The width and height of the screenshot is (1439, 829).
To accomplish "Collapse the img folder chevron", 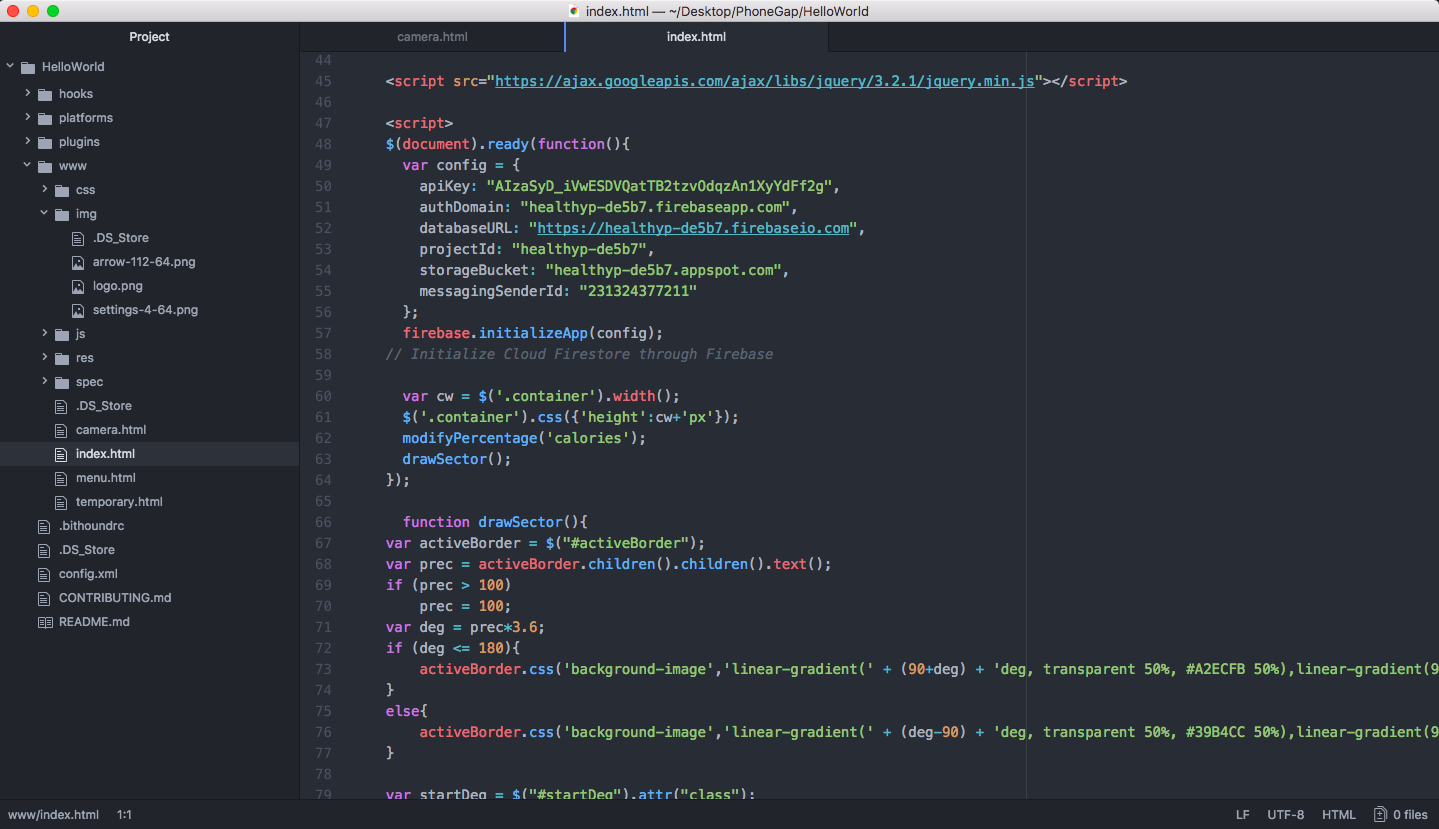I will (x=45, y=213).
